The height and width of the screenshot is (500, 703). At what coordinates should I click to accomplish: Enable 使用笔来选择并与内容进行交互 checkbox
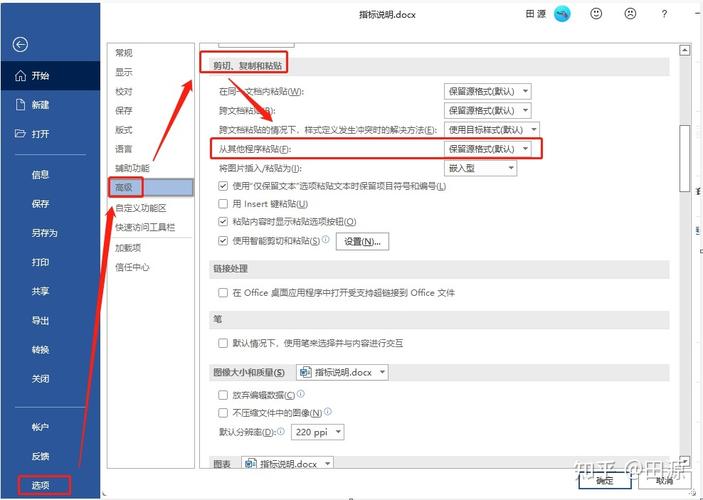click(x=223, y=343)
